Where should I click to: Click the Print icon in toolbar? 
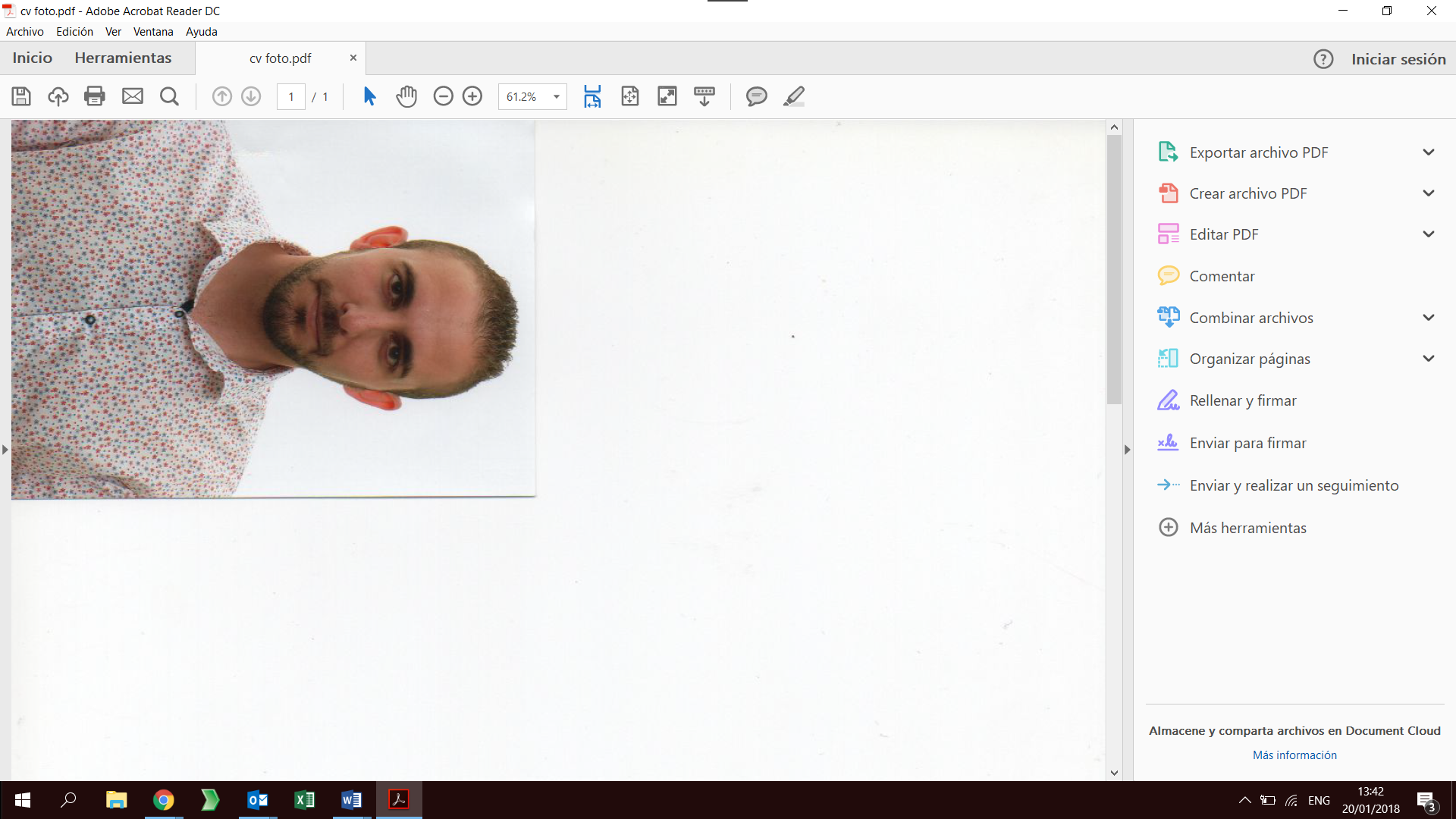[x=95, y=96]
